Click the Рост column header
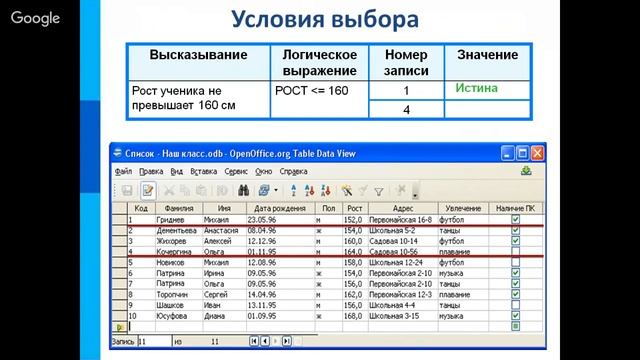Image resolution: width=640 pixels, height=360 pixels. [355, 208]
